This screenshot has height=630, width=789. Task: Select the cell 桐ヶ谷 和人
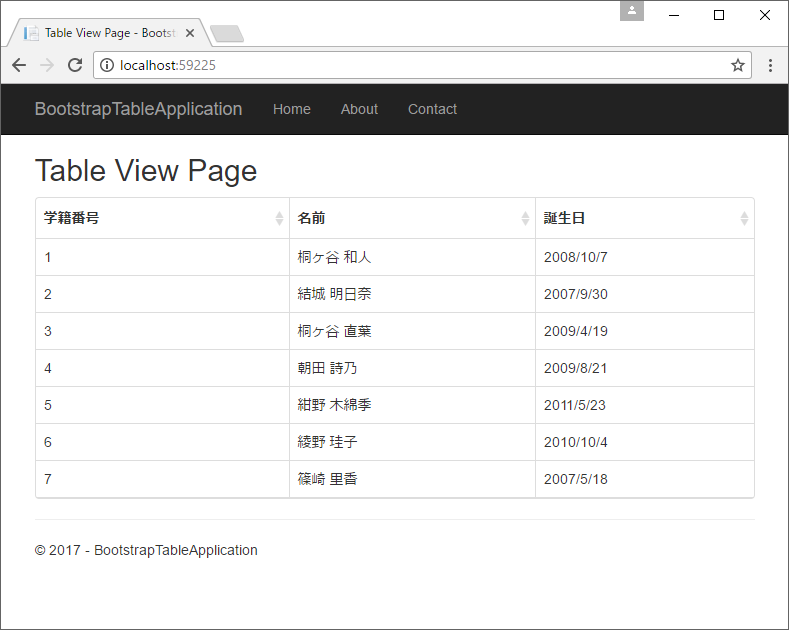point(412,257)
